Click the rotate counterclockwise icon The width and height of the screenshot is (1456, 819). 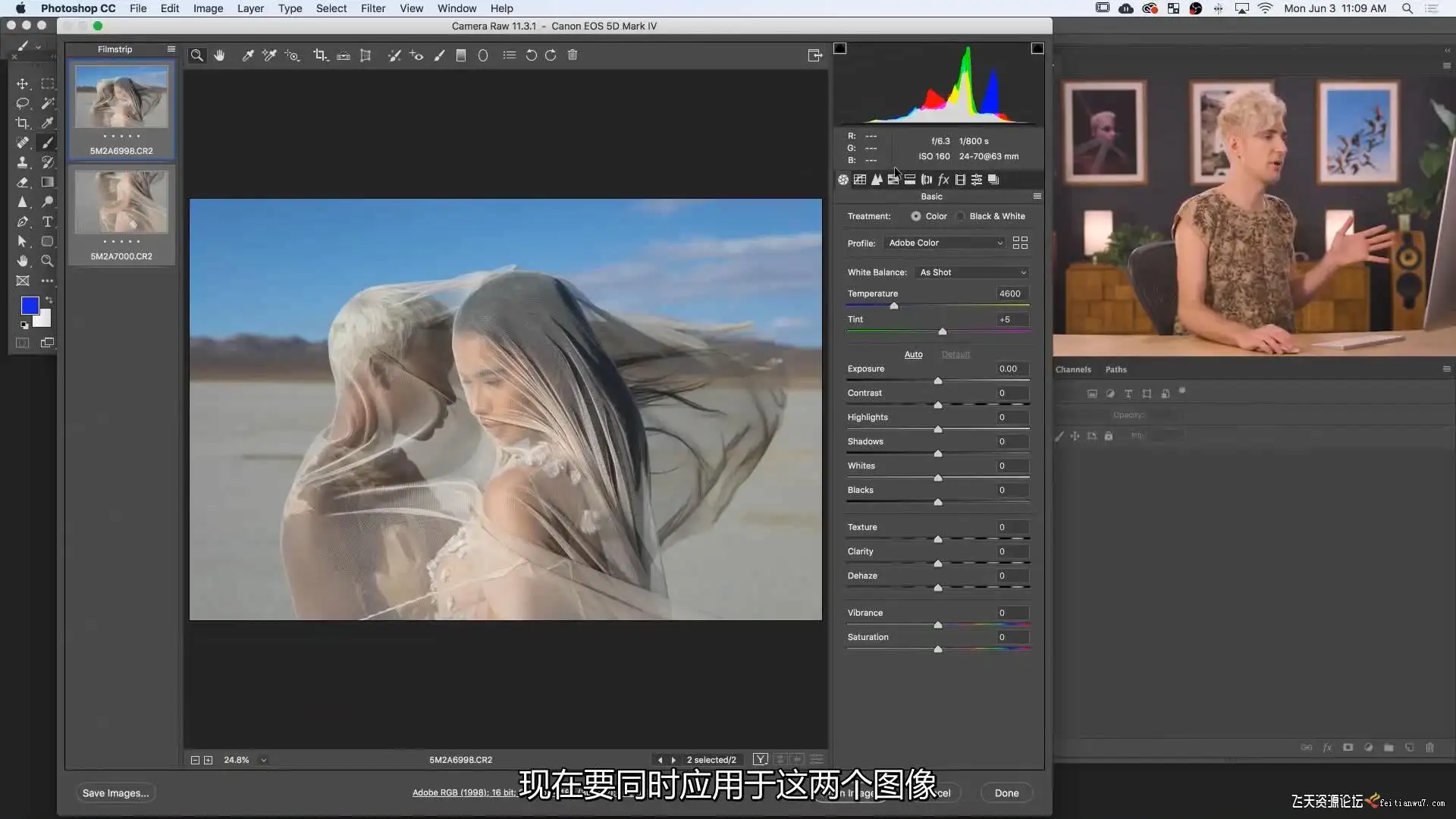pyautogui.click(x=531, y=55)
